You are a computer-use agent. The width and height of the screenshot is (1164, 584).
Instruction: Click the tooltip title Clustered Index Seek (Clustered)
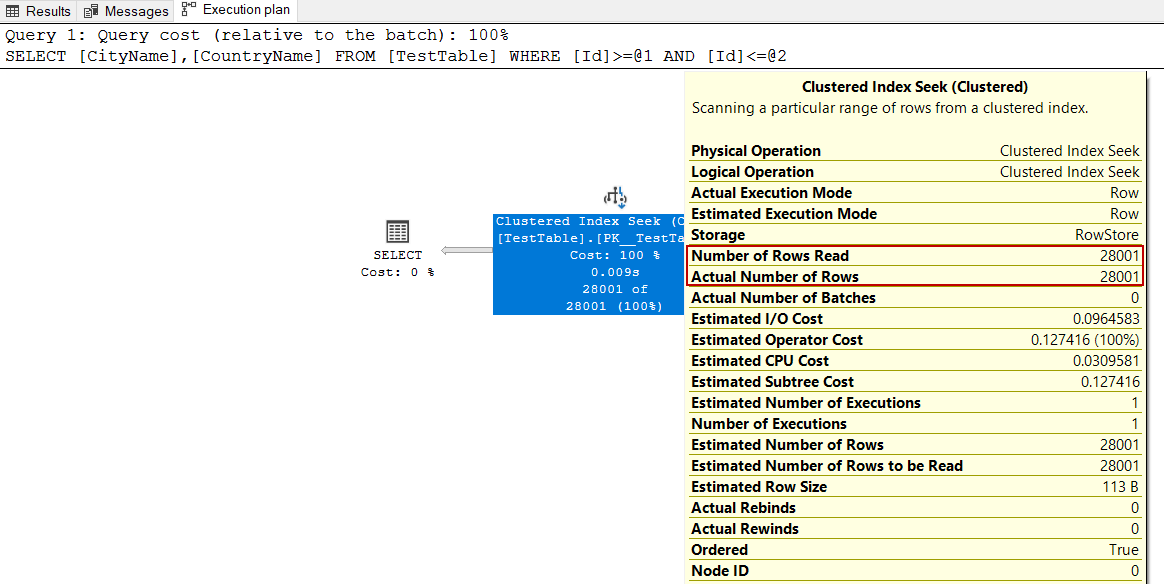click(x=914, y=87)
